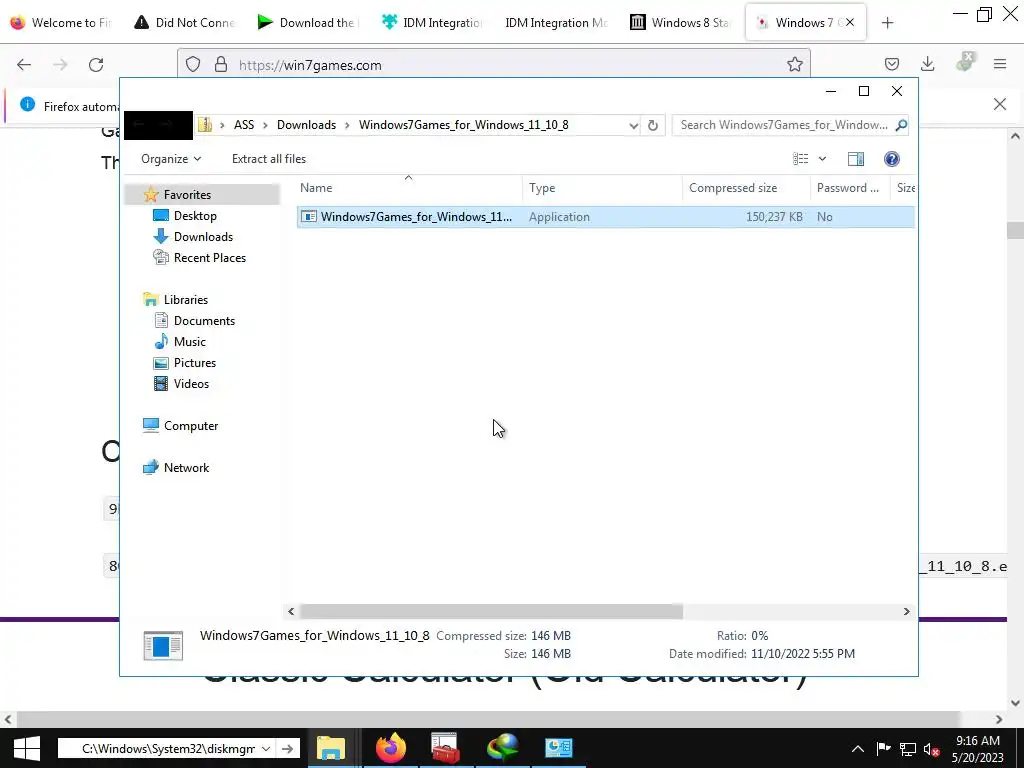Viewport: 1024px width, 768px height.
Task: Select Network in navigation pane
Action: [x=186, y=468]
